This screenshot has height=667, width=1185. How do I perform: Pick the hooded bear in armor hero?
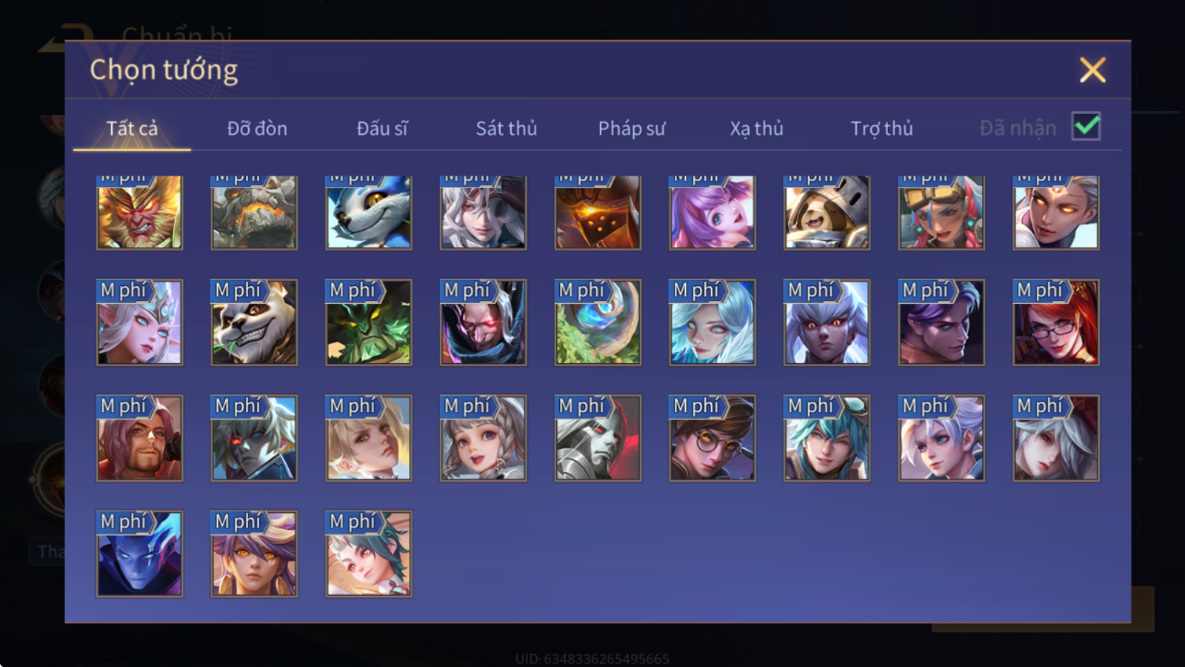(827, 212)
